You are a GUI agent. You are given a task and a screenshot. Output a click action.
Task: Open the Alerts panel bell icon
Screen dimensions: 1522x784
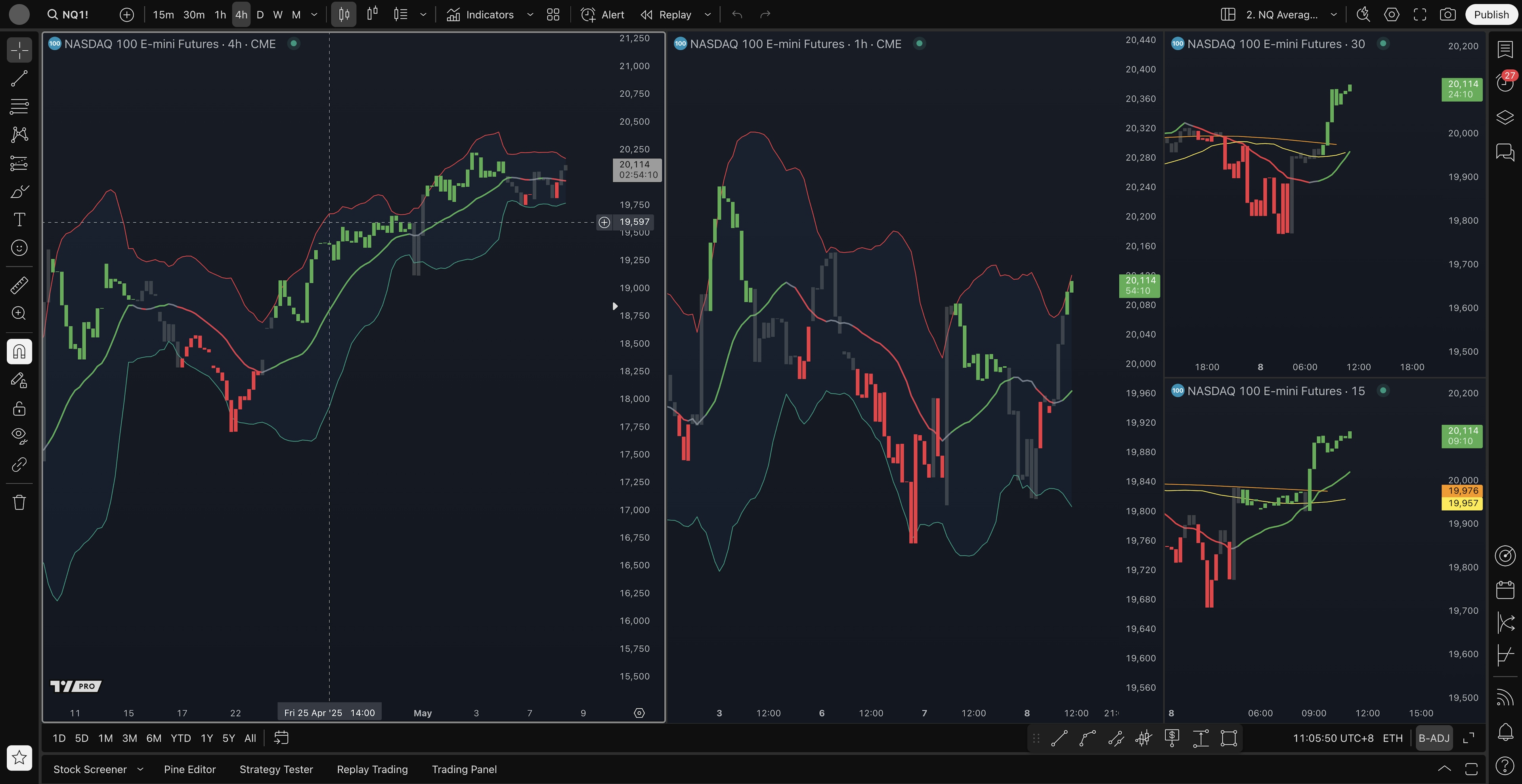tap(1505, 732)
